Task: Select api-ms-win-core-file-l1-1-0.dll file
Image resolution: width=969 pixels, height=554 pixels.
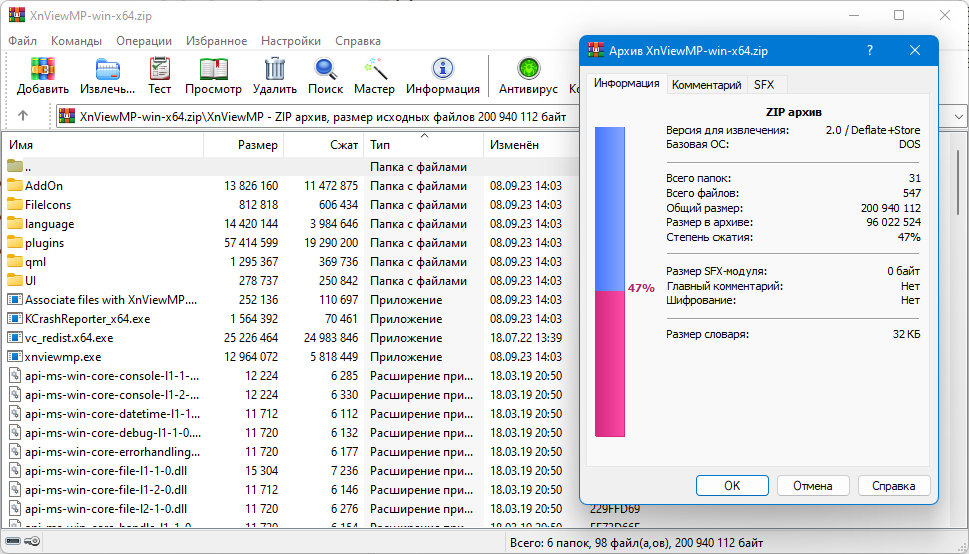Action: click(97, 471)
